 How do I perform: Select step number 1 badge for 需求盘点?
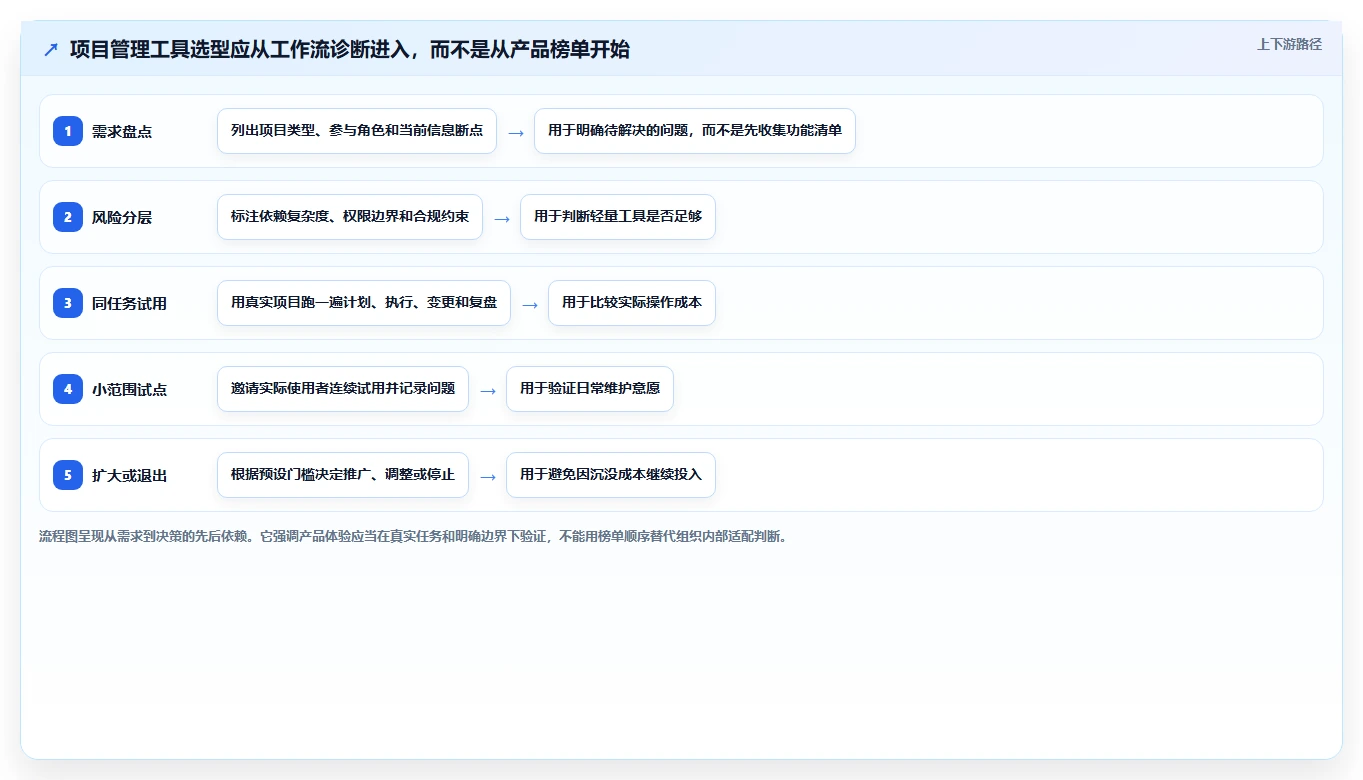point(68,131)
